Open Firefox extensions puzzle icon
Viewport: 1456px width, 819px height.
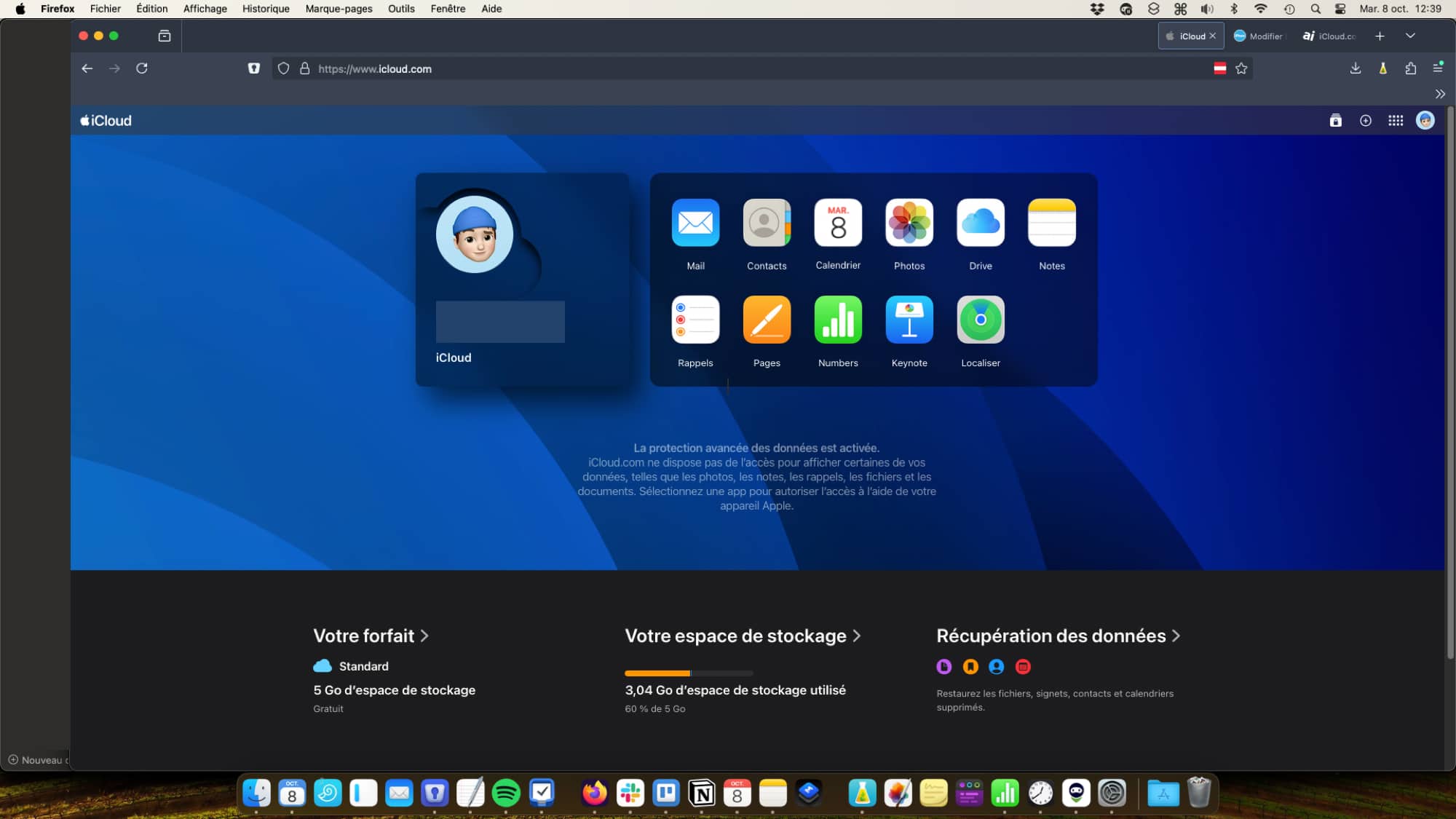1411,68
